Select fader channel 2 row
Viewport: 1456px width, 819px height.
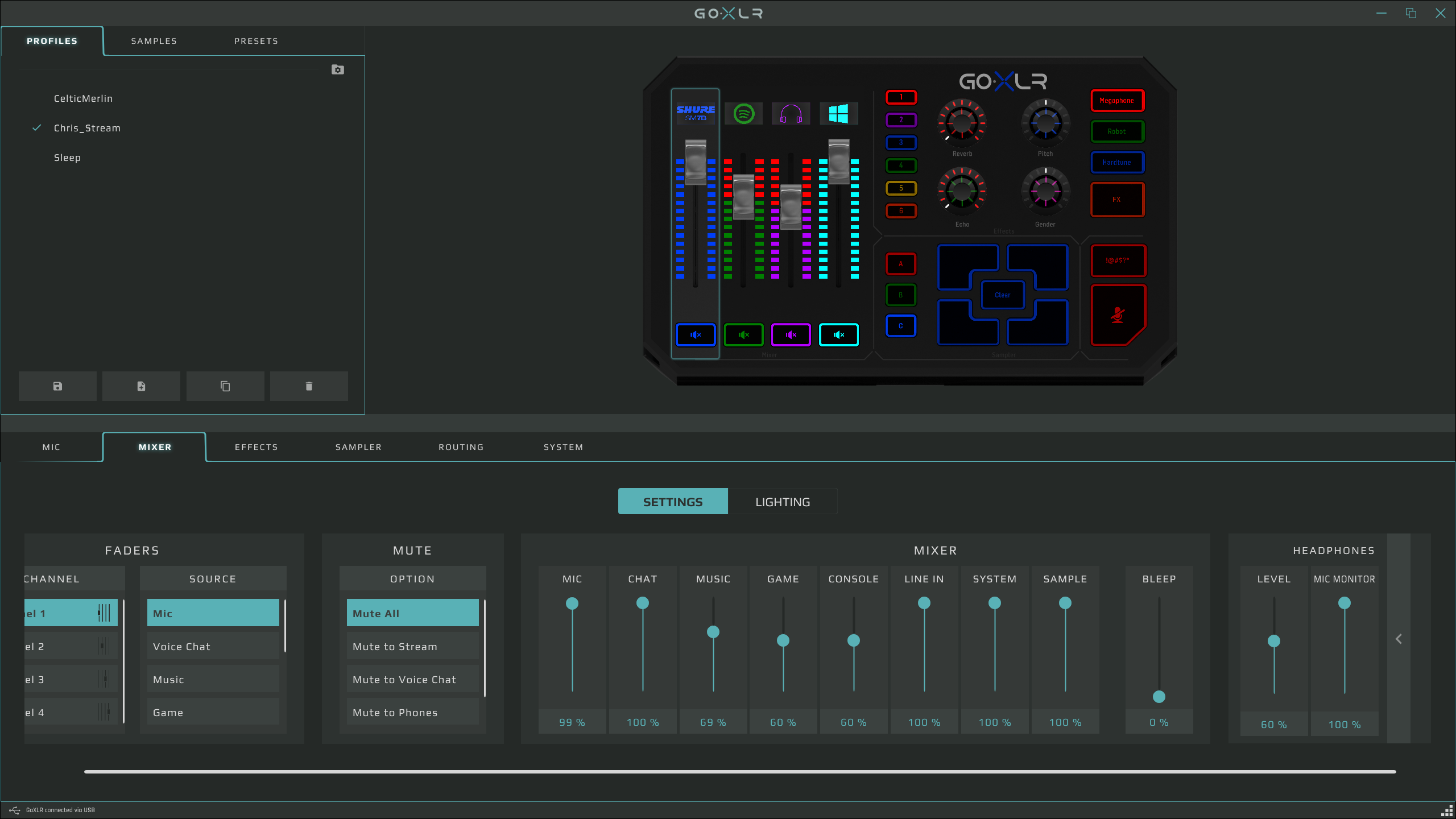tap(71, 647)
